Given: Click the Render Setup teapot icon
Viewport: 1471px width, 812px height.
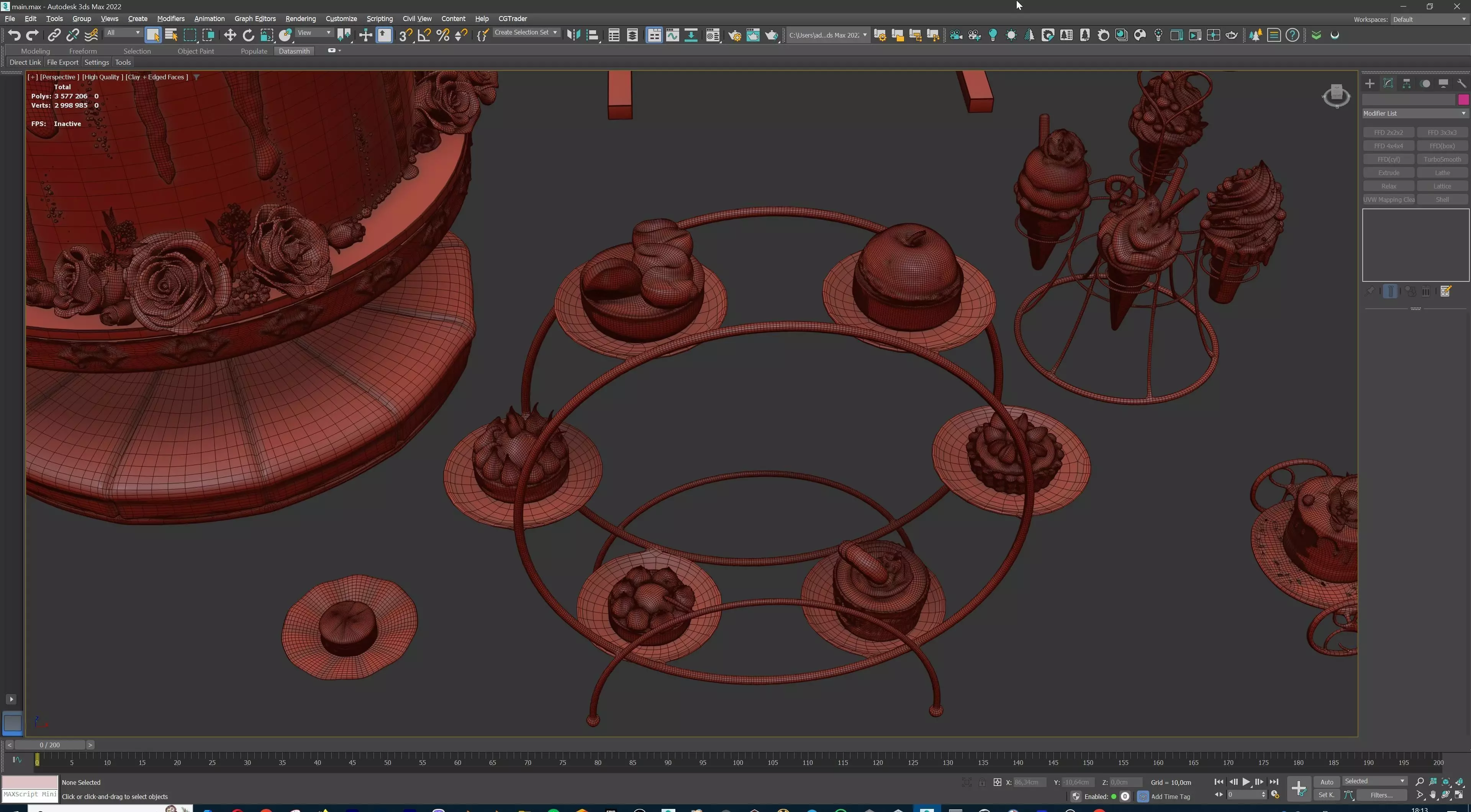Looking at the screenshot, I should [x=734, y=35].
